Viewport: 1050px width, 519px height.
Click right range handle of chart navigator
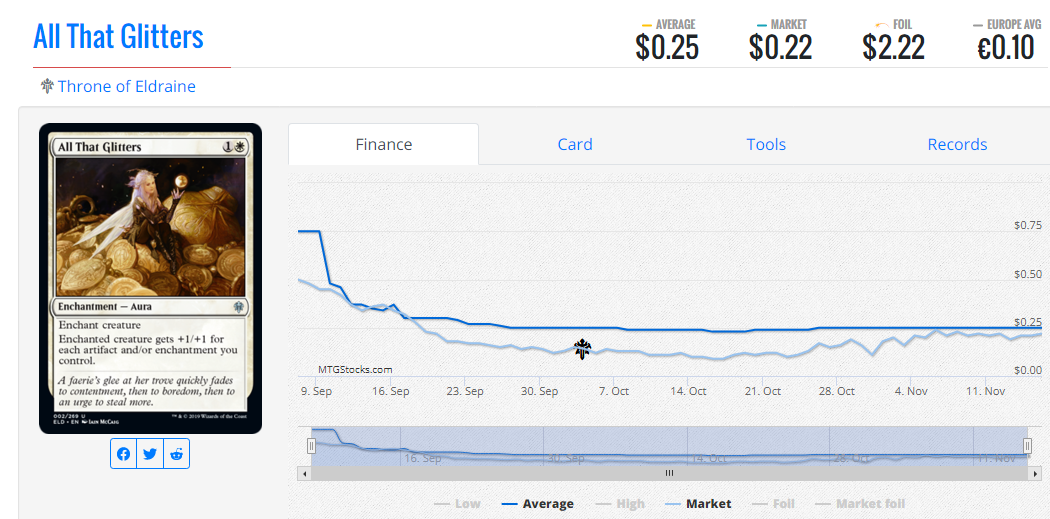pos(1027,445)
